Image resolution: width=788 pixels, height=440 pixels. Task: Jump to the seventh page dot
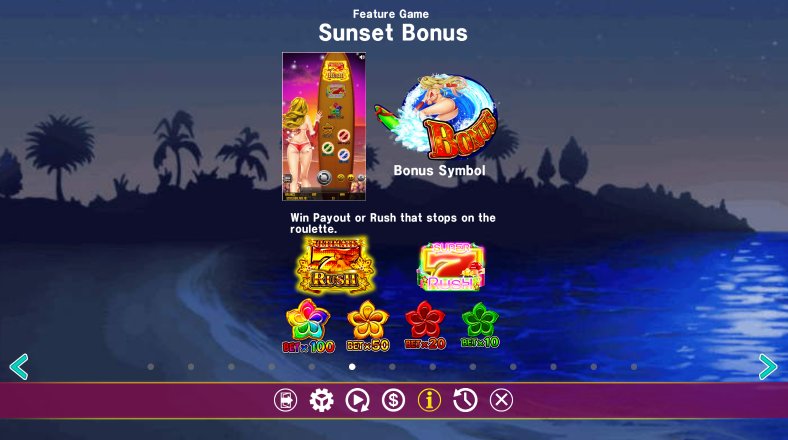pyautogui.click(x=392, y=367)
